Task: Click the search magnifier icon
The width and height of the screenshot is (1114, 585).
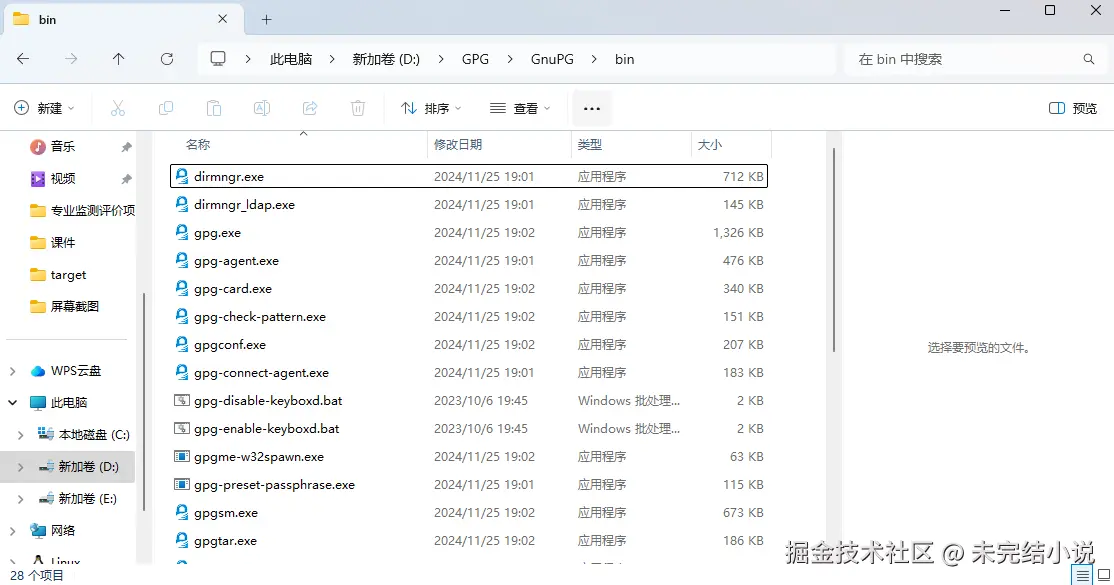Action: click(1088, 59)
